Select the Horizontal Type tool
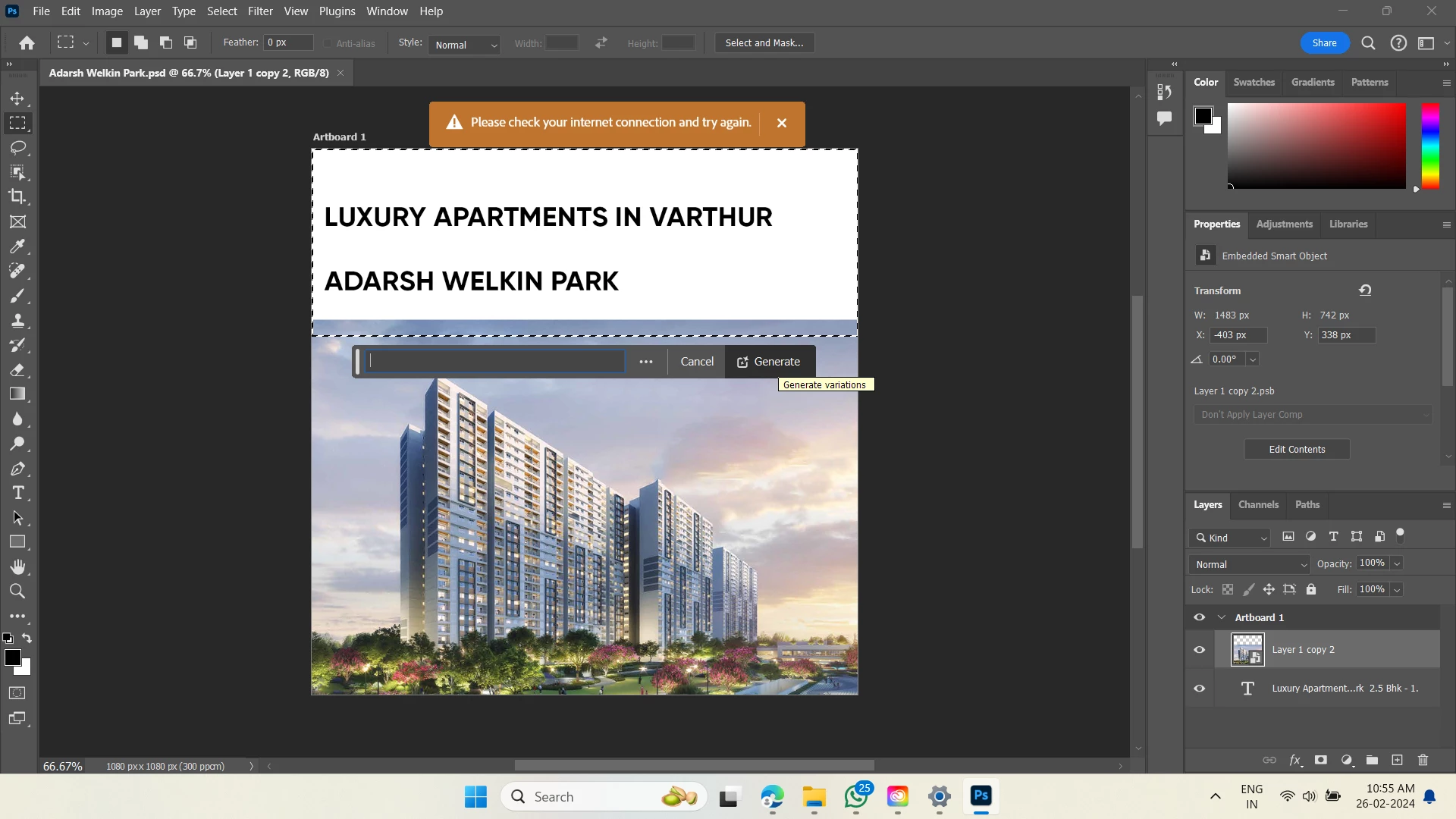This screenshot has width=1456, height=819. (17, 493)
